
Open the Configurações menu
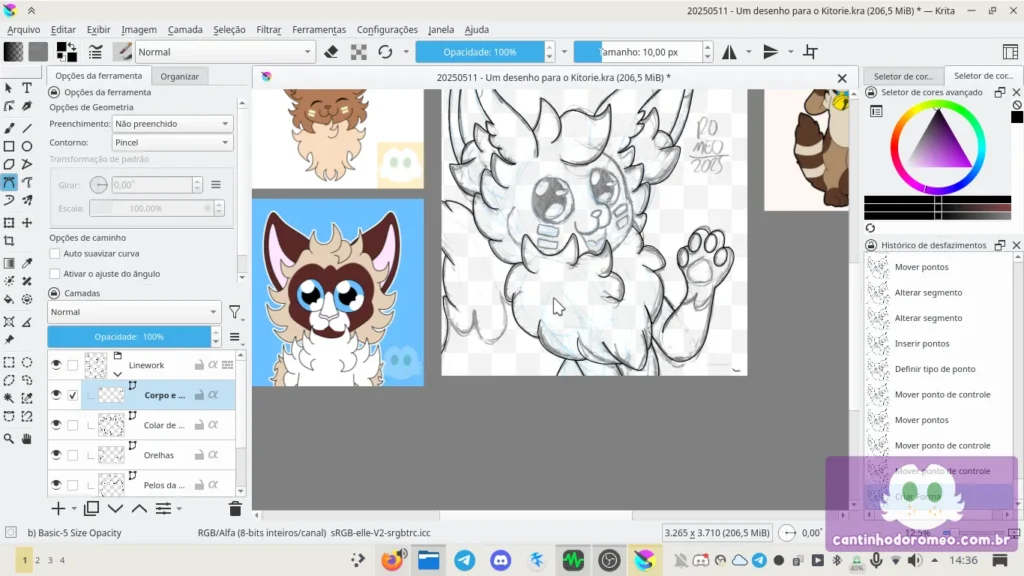387,29
